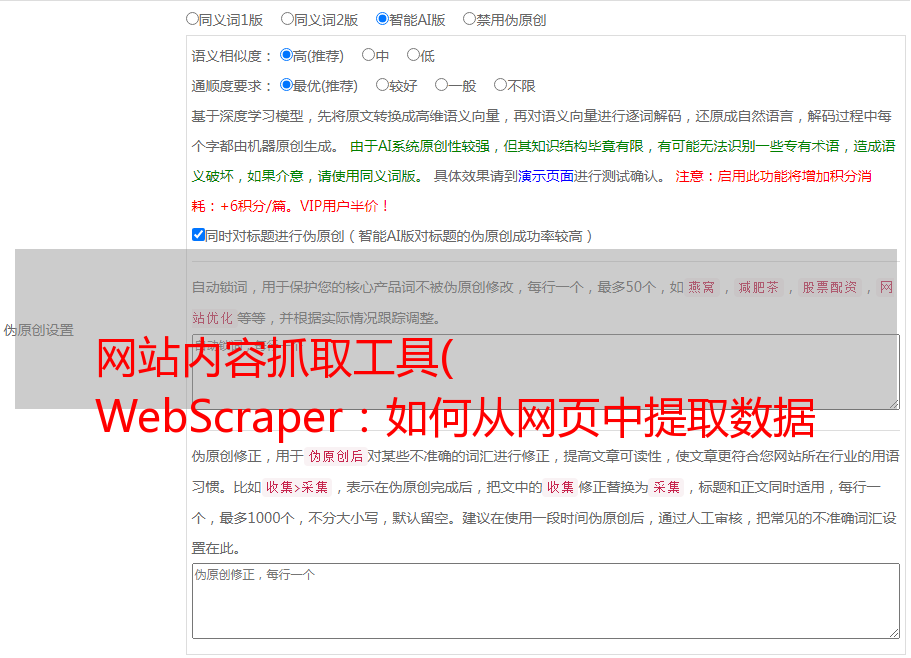911x658 pixels.
Task: Choose the 智能AI版 radio button
Action: coord(382,19)
